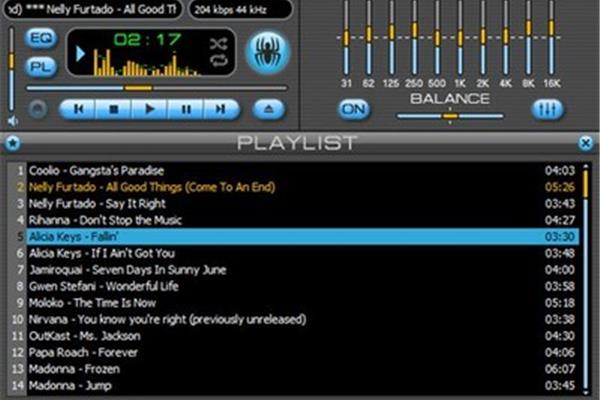Toggle repeat mode icon
This screenshot has height=400, width=600.
pyautogui.click(x=218, y=60)
